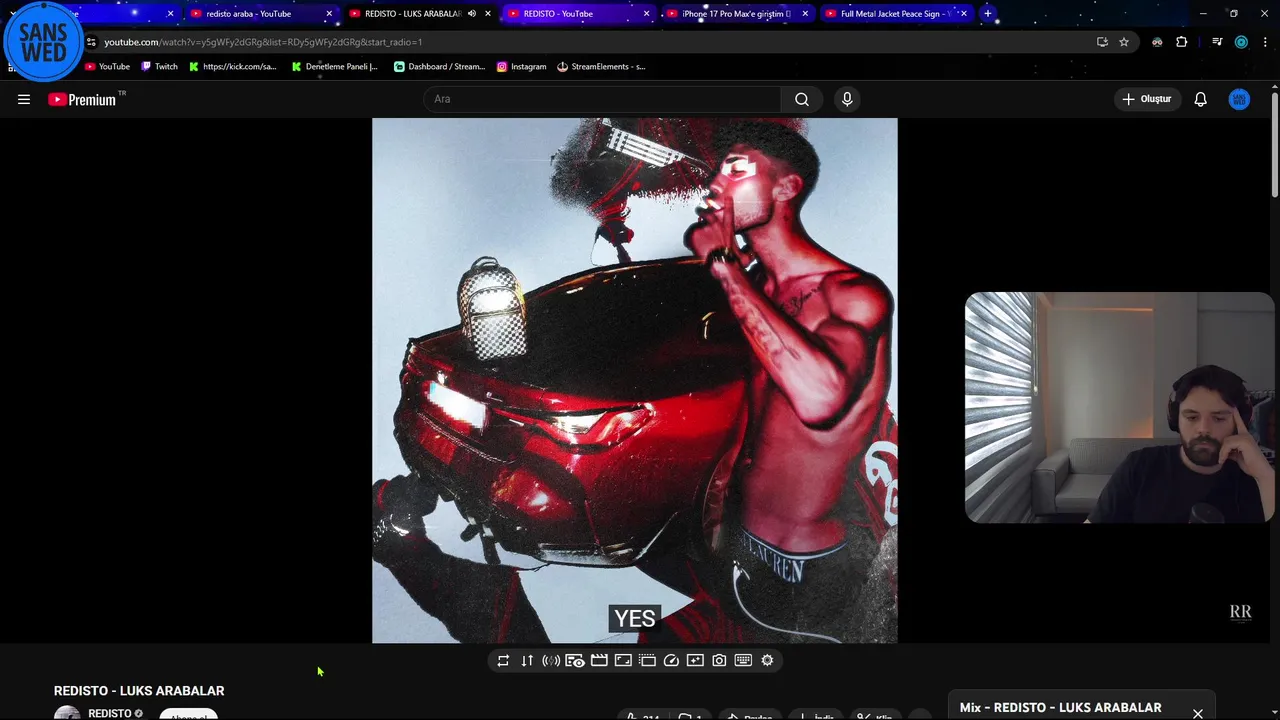Click the pop-out window icon in toolbar
The height and width of the screenshot is (720, 1280).
coord(647,661)
